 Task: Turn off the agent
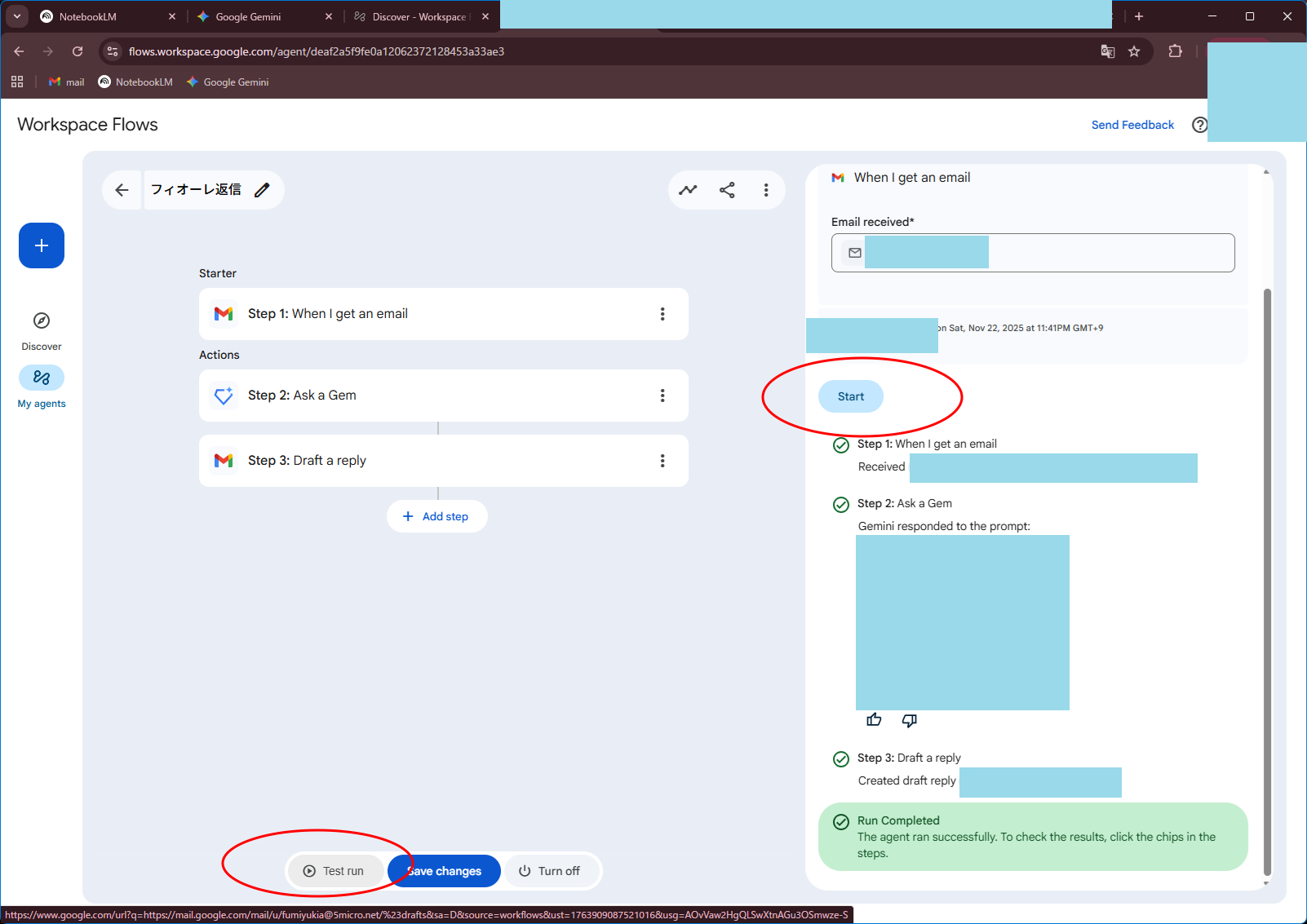click(x=550, y=871)
